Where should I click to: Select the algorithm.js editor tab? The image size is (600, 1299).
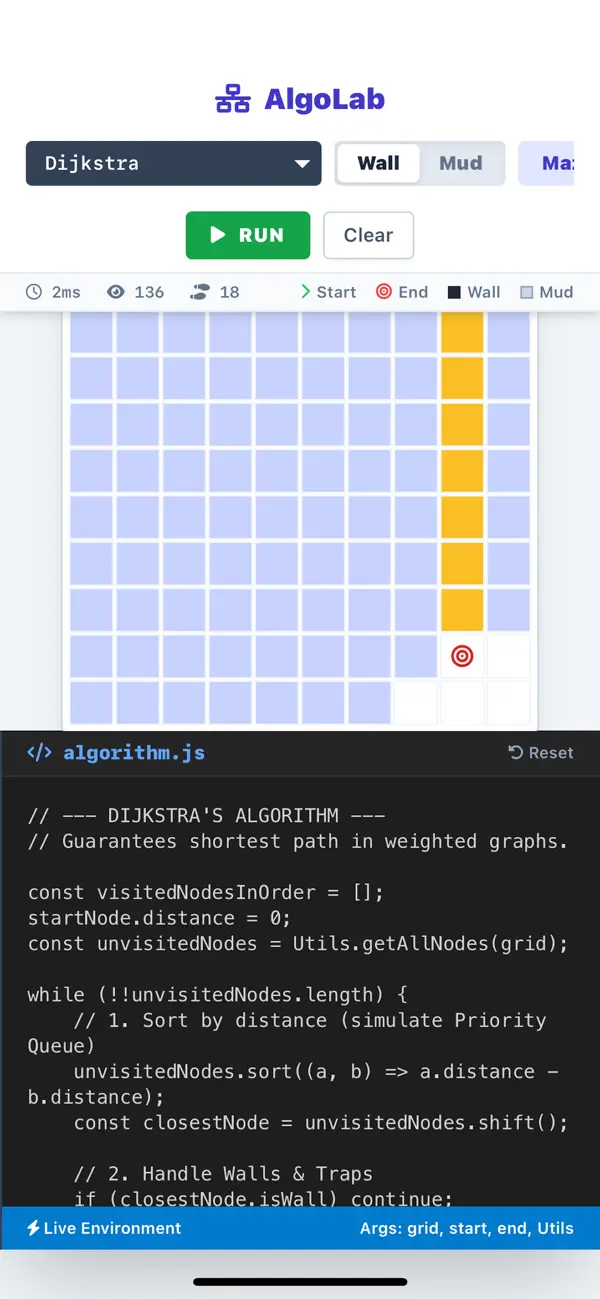pyautogui.click(x=134, y=753)
